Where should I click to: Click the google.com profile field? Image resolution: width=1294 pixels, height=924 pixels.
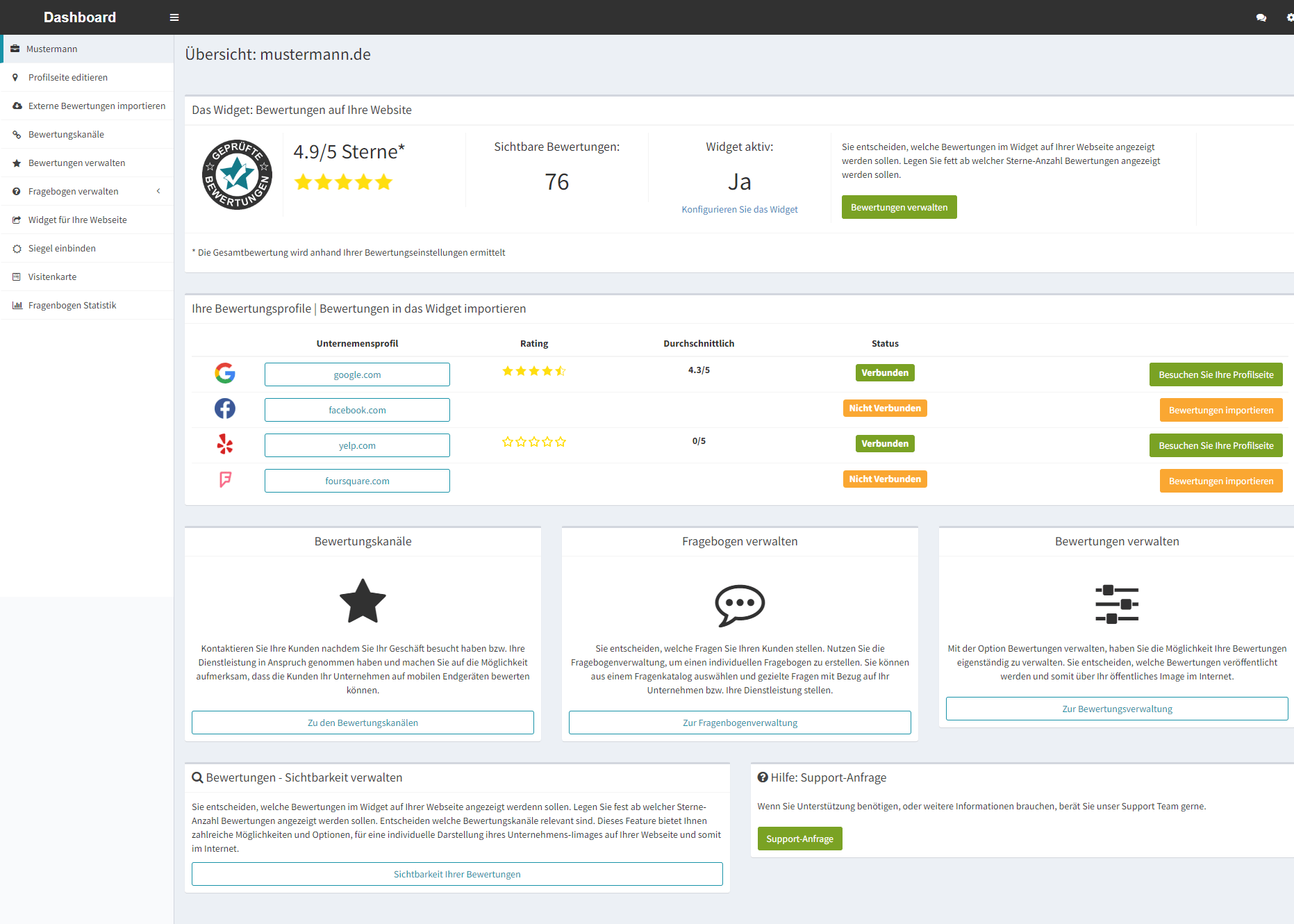coord(357,374)
